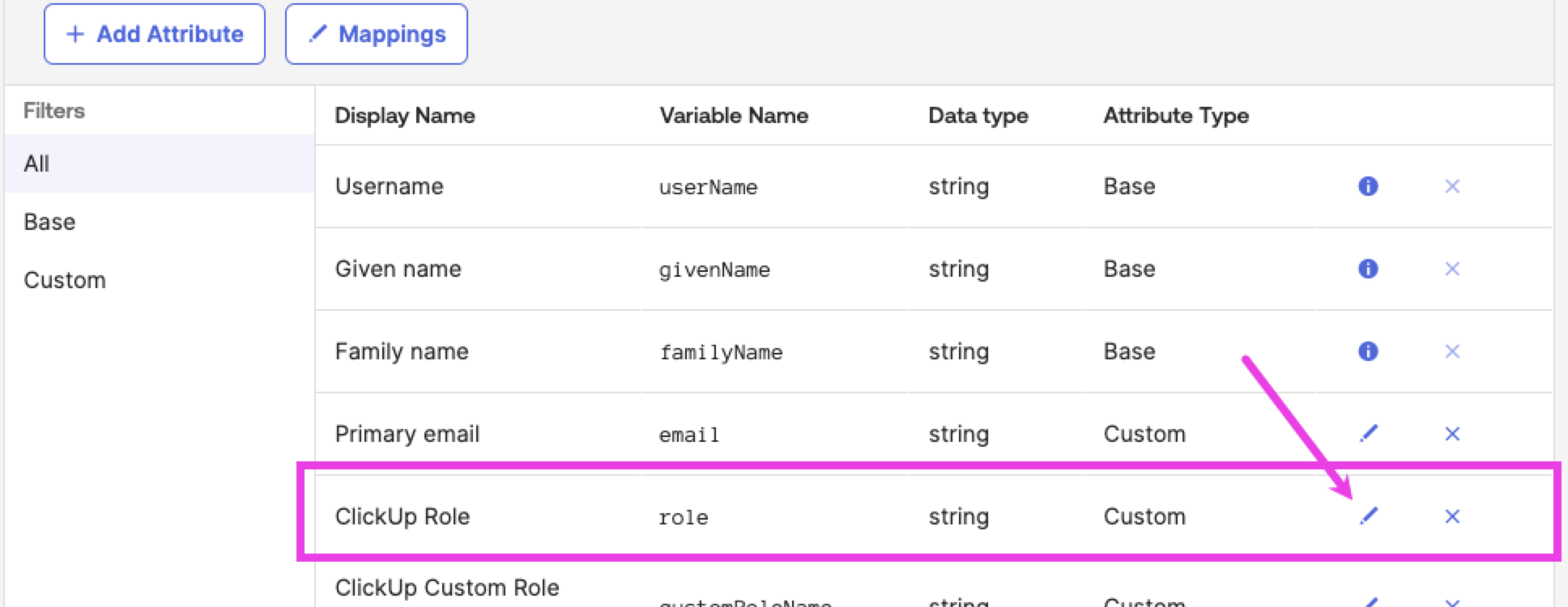Filter attributes by Custom
The image size is (1568, 607).
(x=65, y=280)
